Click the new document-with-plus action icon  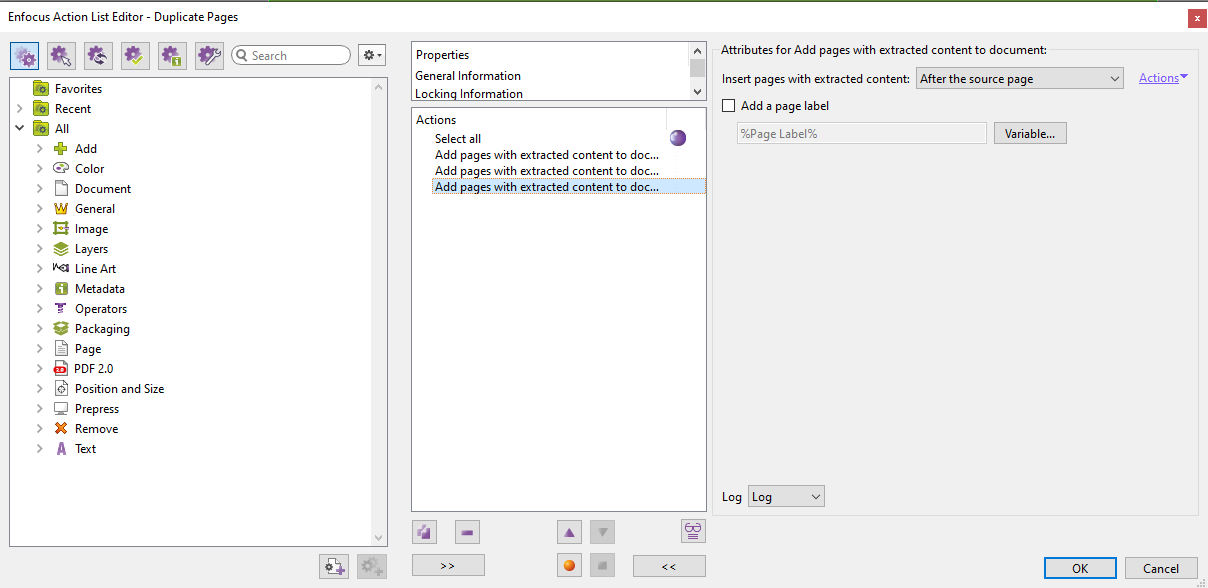coord(334,566)
